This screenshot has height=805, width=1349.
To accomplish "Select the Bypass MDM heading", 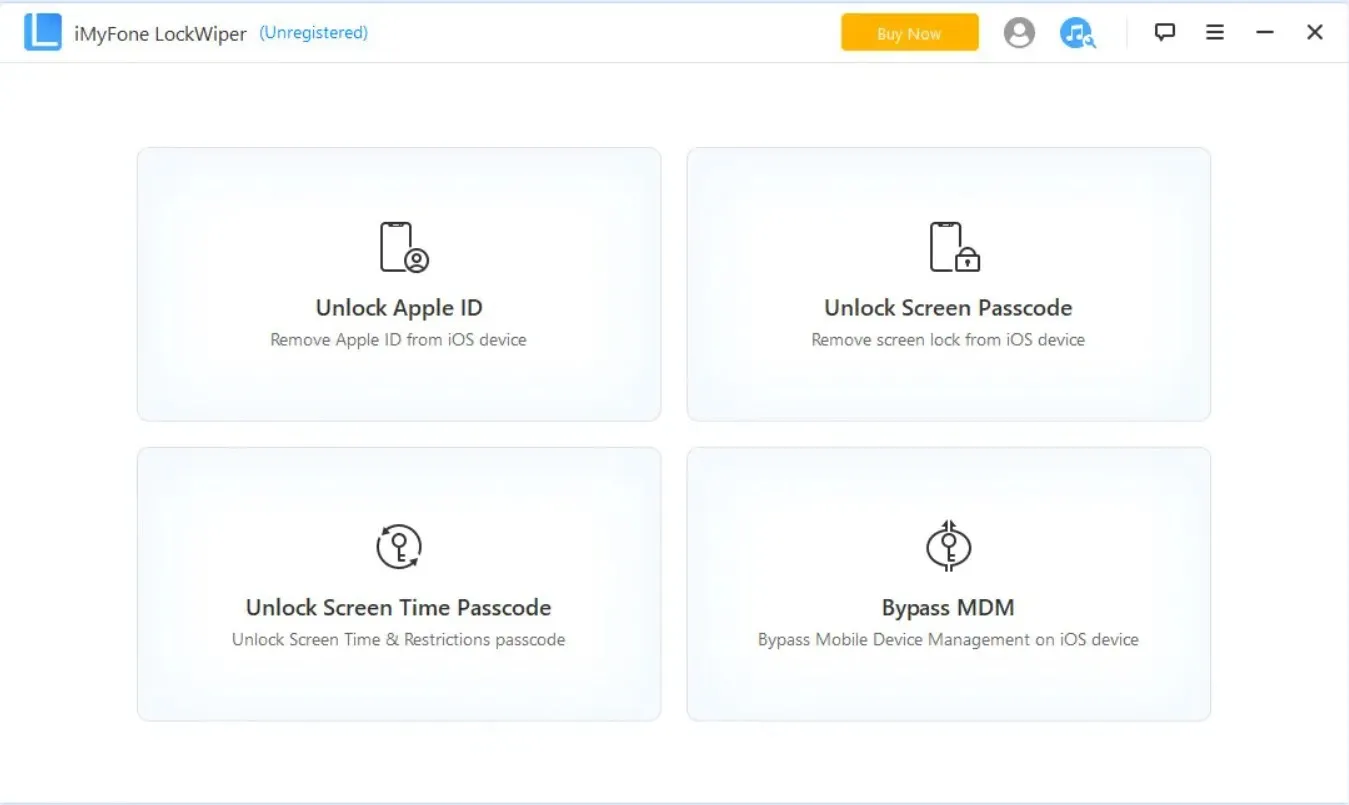I will click(x=948, y=608).
